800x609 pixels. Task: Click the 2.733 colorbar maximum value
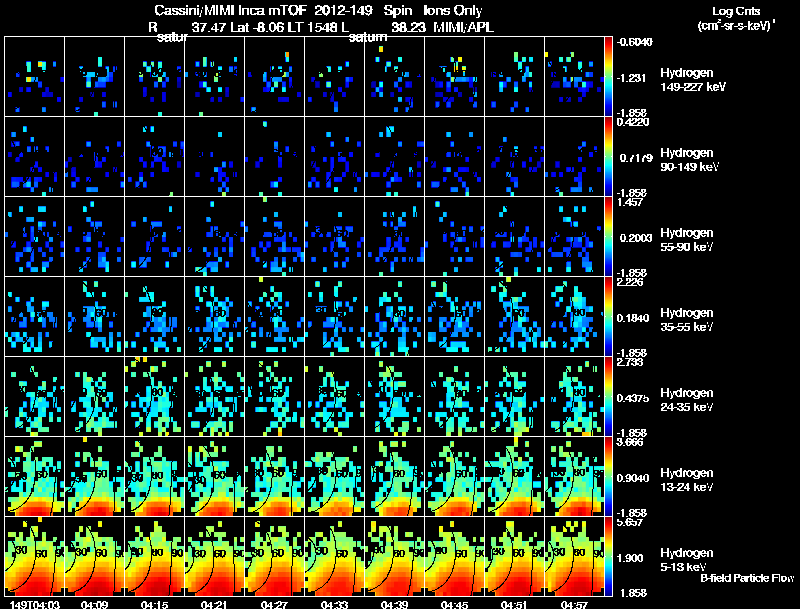pyautogui.click(x=630, y=362)
